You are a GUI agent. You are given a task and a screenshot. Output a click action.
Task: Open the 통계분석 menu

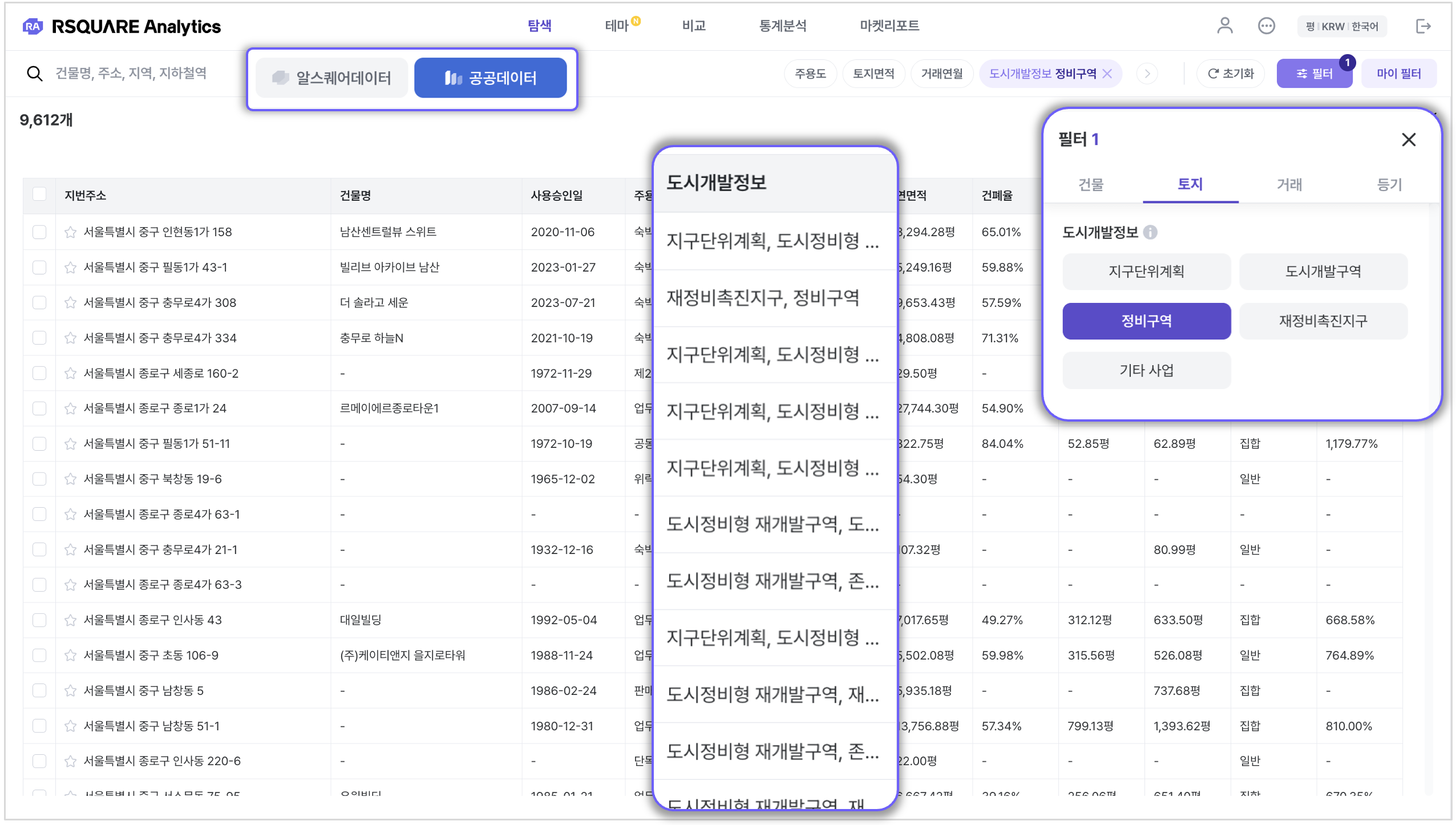pyautogui.click(x=782, y=26)
